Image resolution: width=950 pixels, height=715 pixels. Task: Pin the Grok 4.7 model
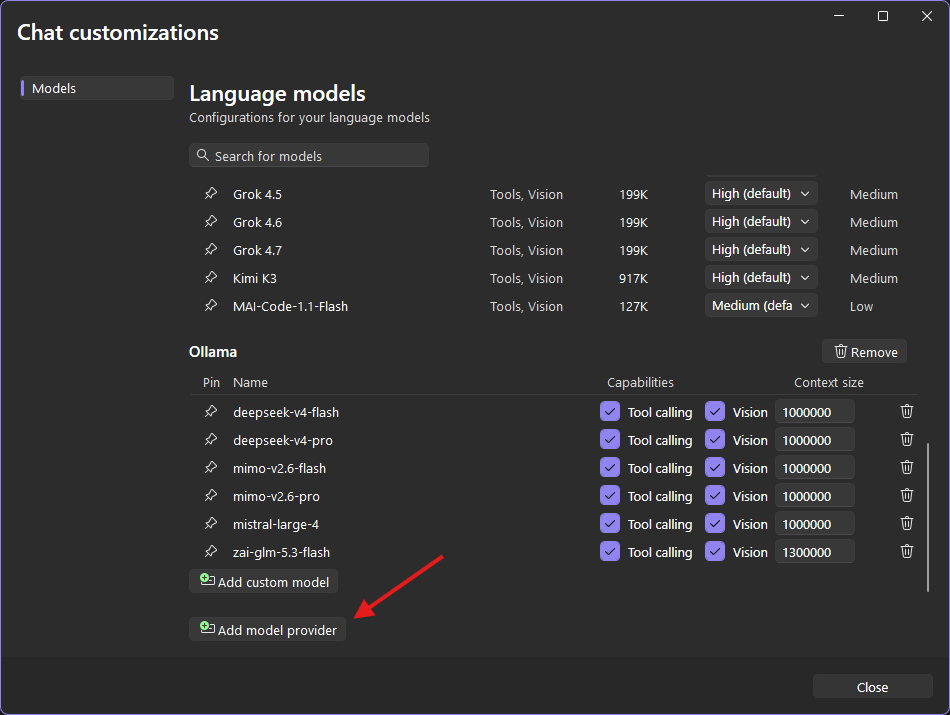tap(211, 249)
